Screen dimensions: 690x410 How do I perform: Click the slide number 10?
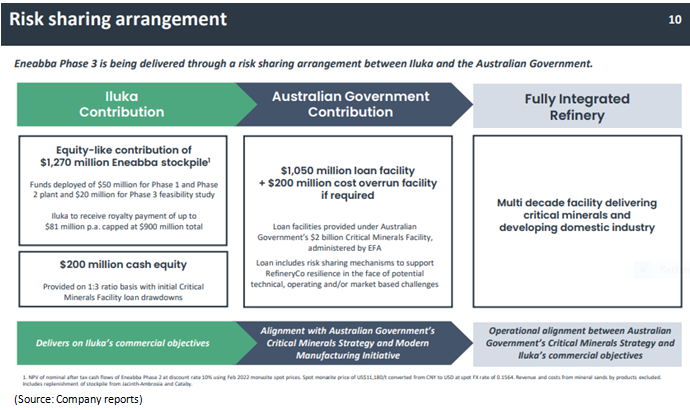(674, 20)
